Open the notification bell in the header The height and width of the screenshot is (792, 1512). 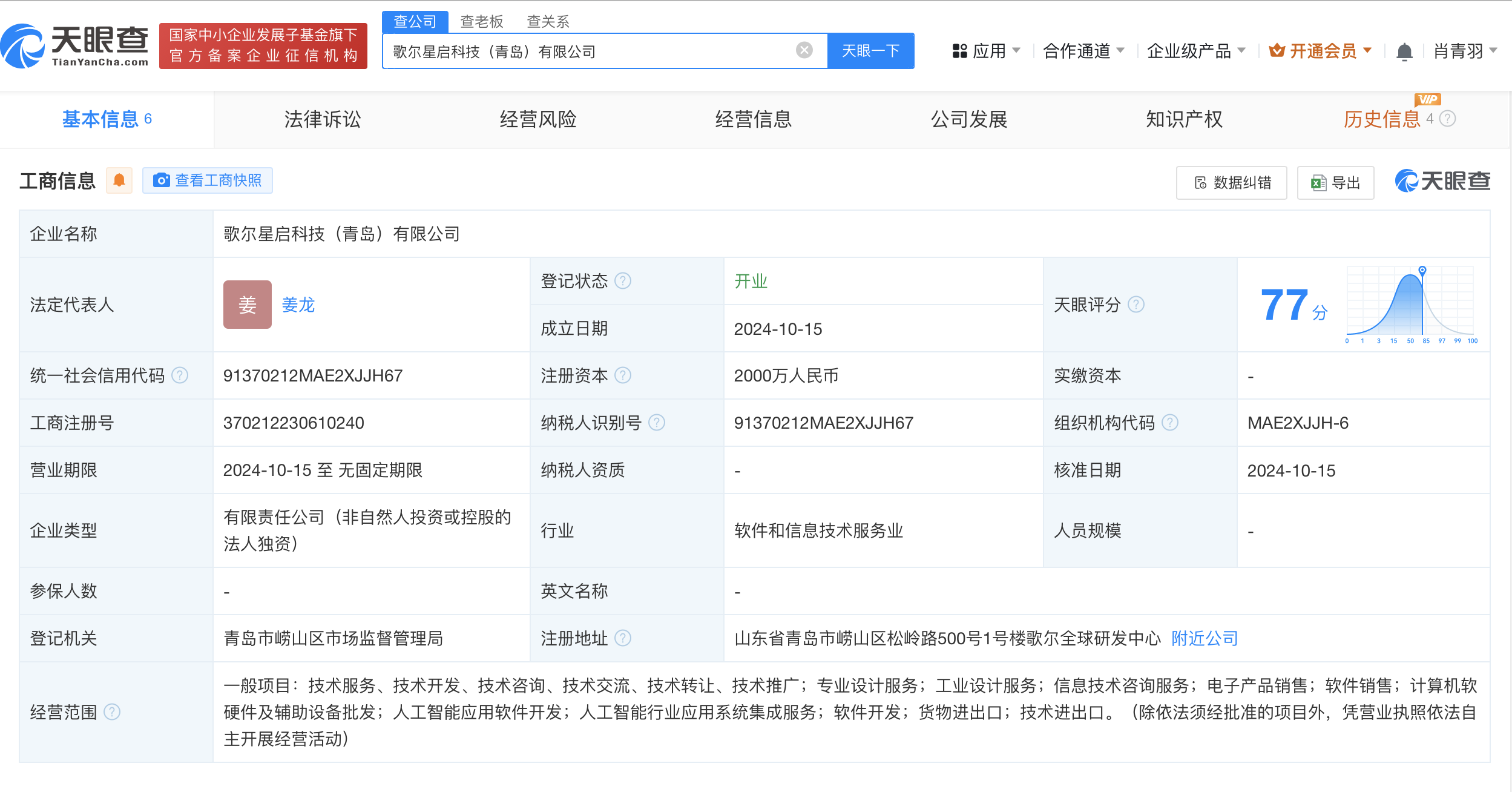click(1404, 51)
